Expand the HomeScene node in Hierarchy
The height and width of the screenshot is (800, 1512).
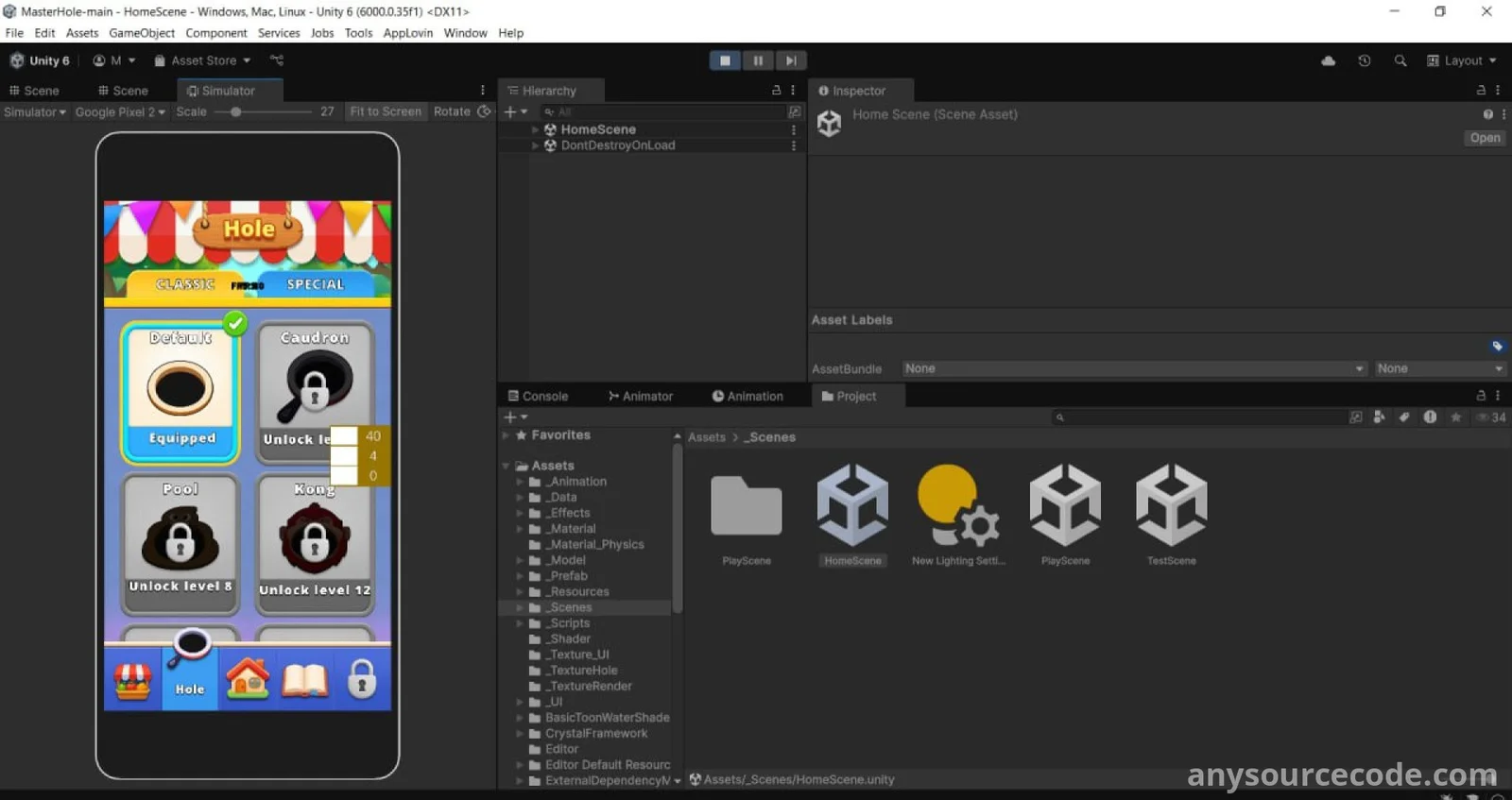[x=536, y=129]
